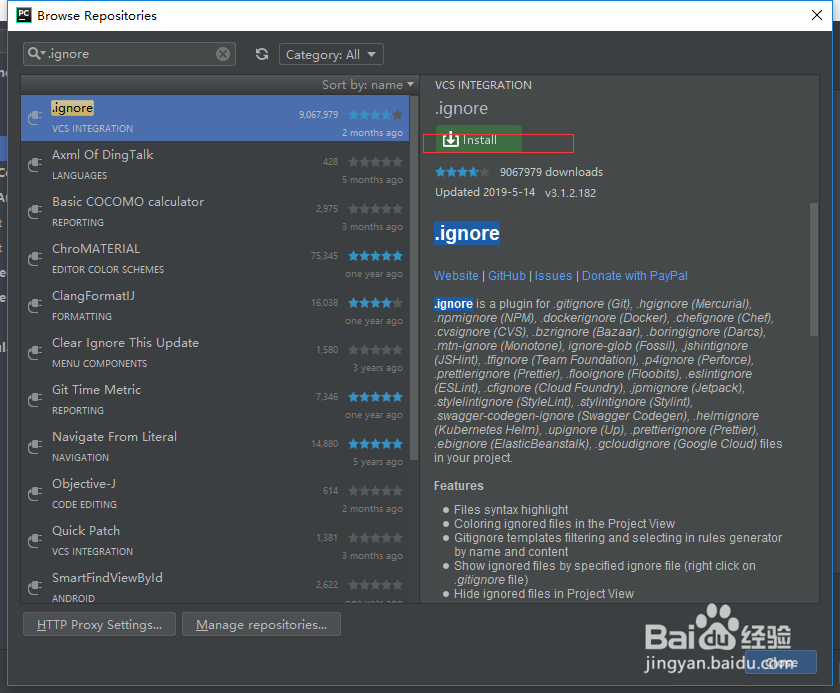
Task: Click plug icon beside ChroMATERIAL
Action: click(x=35, y=259)
